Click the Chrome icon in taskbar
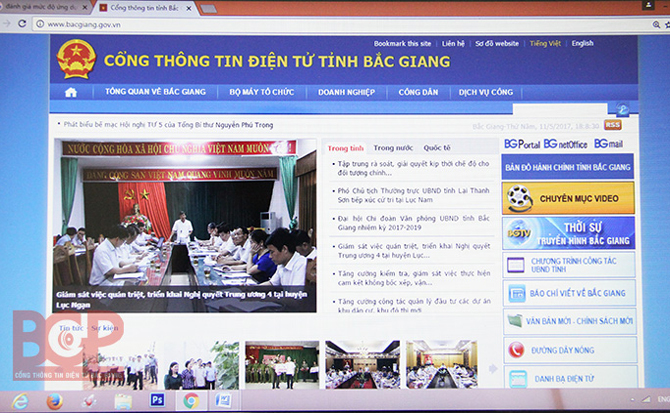This screenshot has width=670, height=413. tap(190, 400)
